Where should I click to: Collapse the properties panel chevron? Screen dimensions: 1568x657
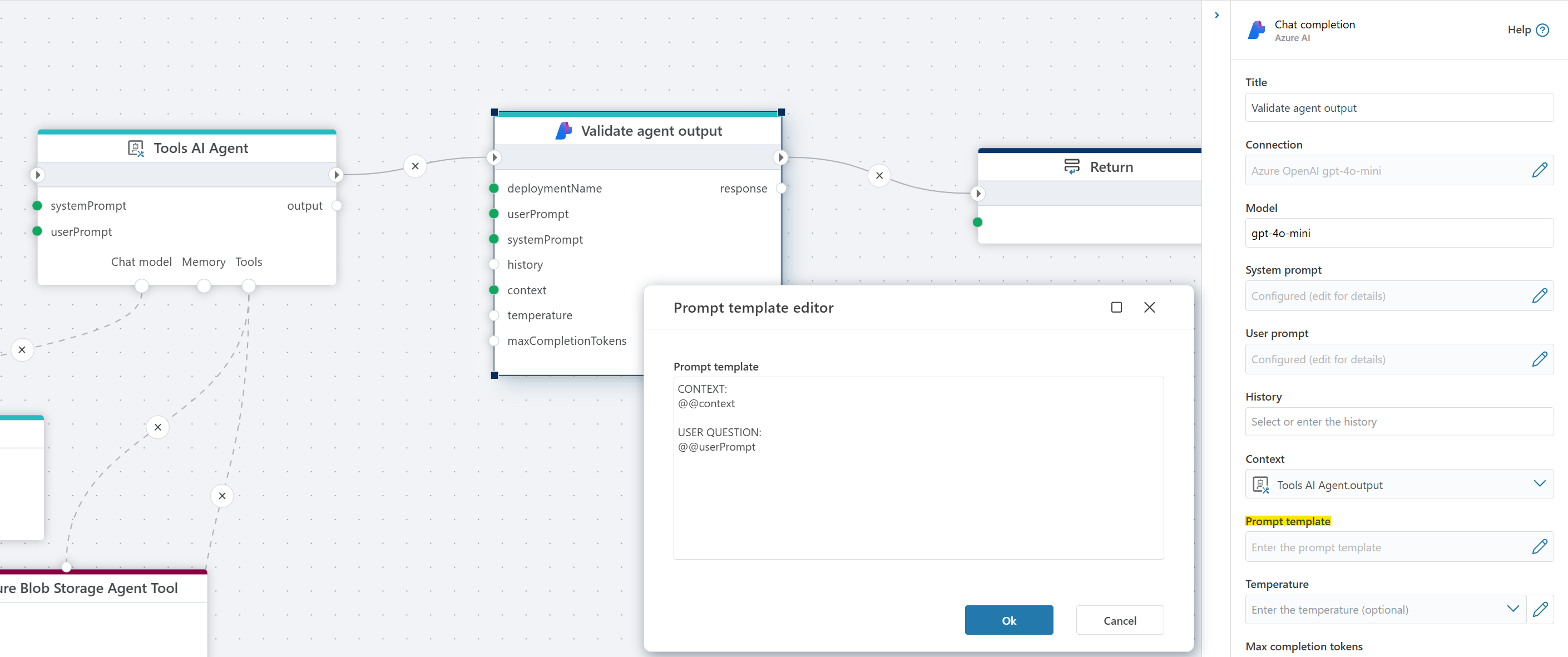[1216, 15]
